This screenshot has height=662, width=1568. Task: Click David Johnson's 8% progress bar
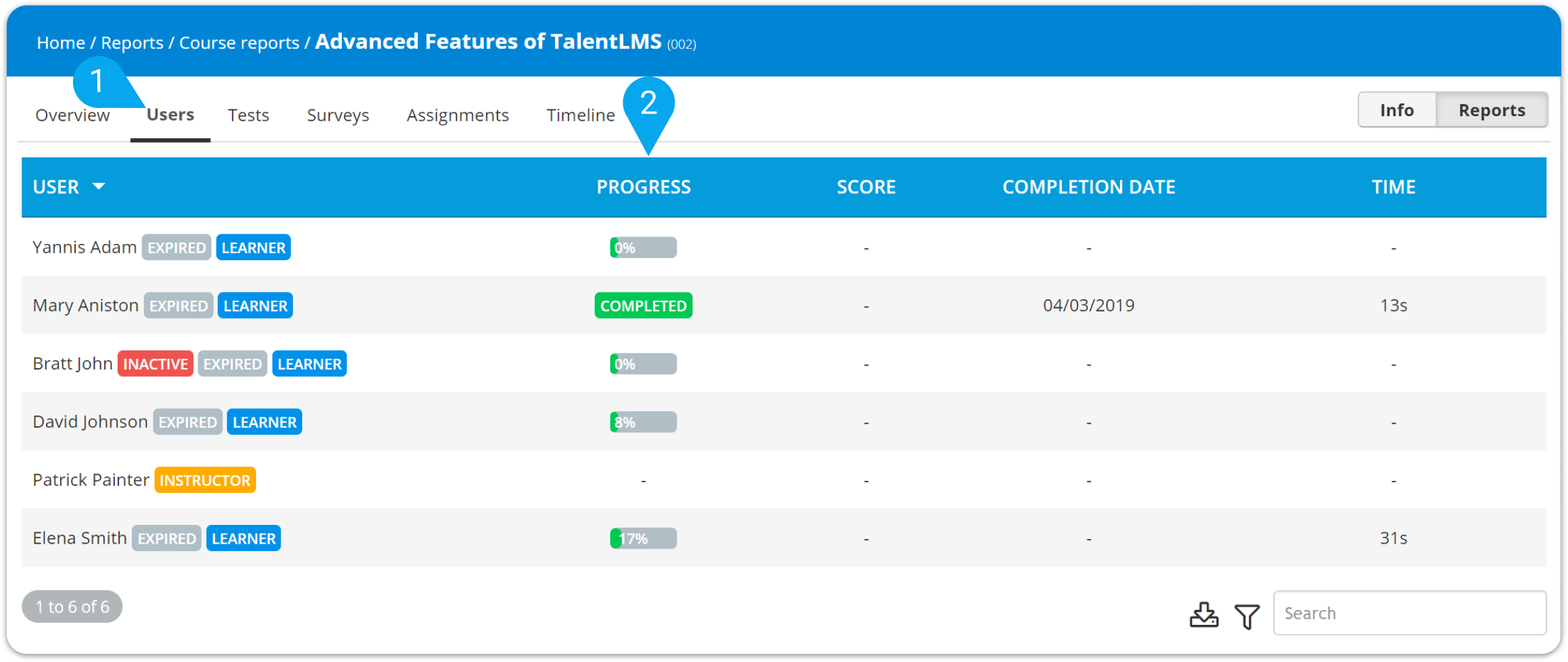click(643, 422)
